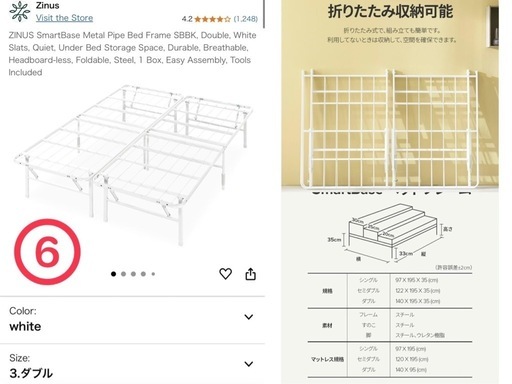This screenshot has height=384, width=512.
Task: Open the Visit the Store link
Action: [64, 18]
